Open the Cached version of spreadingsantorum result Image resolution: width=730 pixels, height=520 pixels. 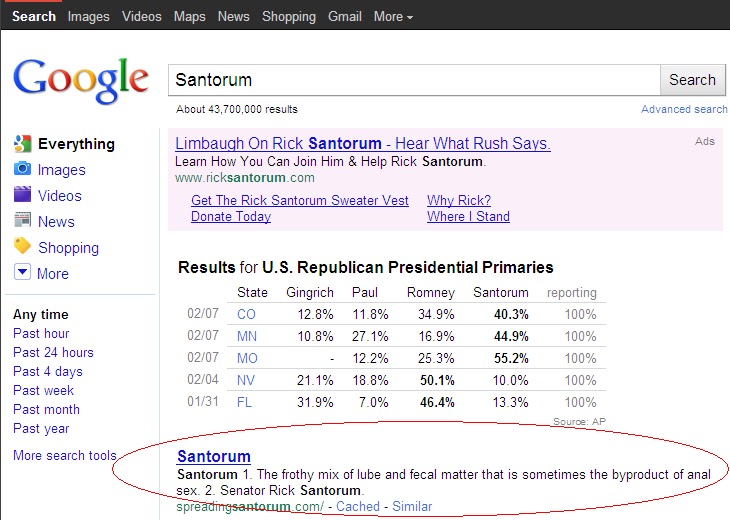pos(358,506)
